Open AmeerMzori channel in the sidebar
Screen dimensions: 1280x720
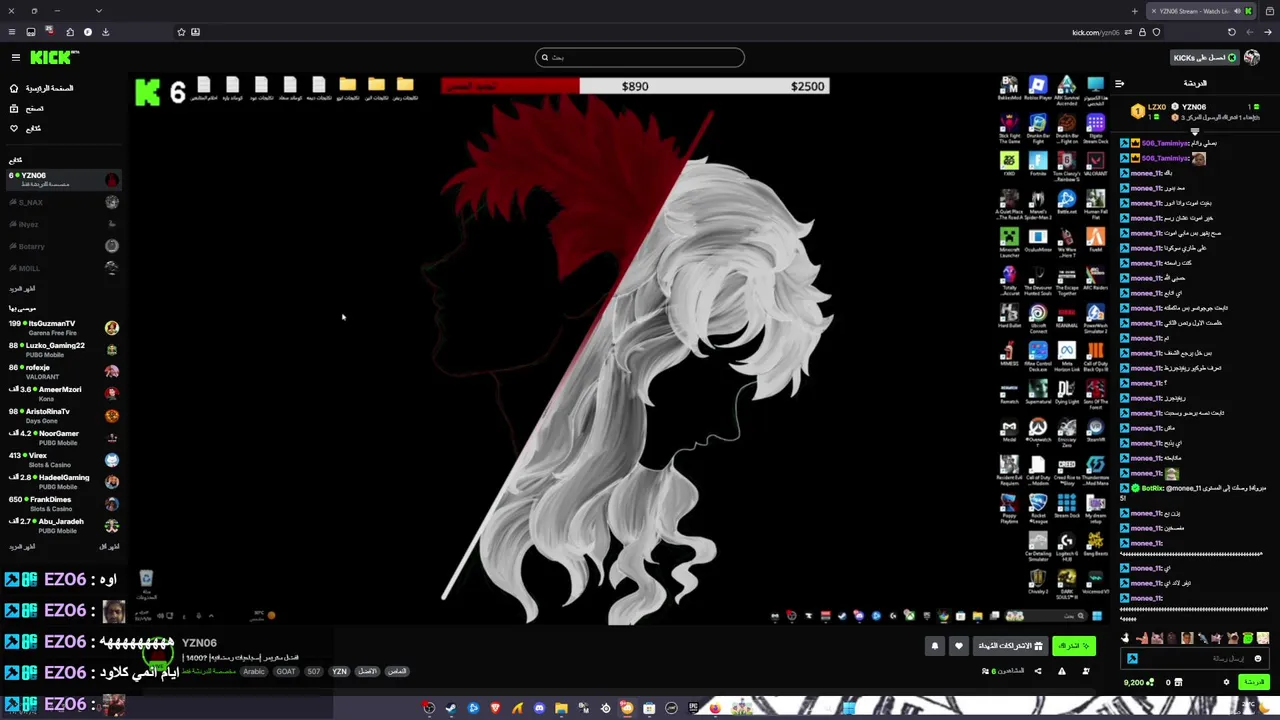pos(62,394)
